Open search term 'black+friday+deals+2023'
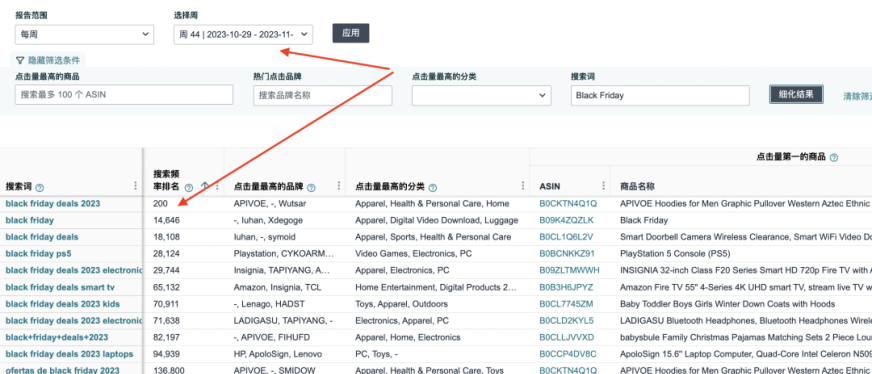This screenshot has height=374, width=872. [x=57, y=337]
